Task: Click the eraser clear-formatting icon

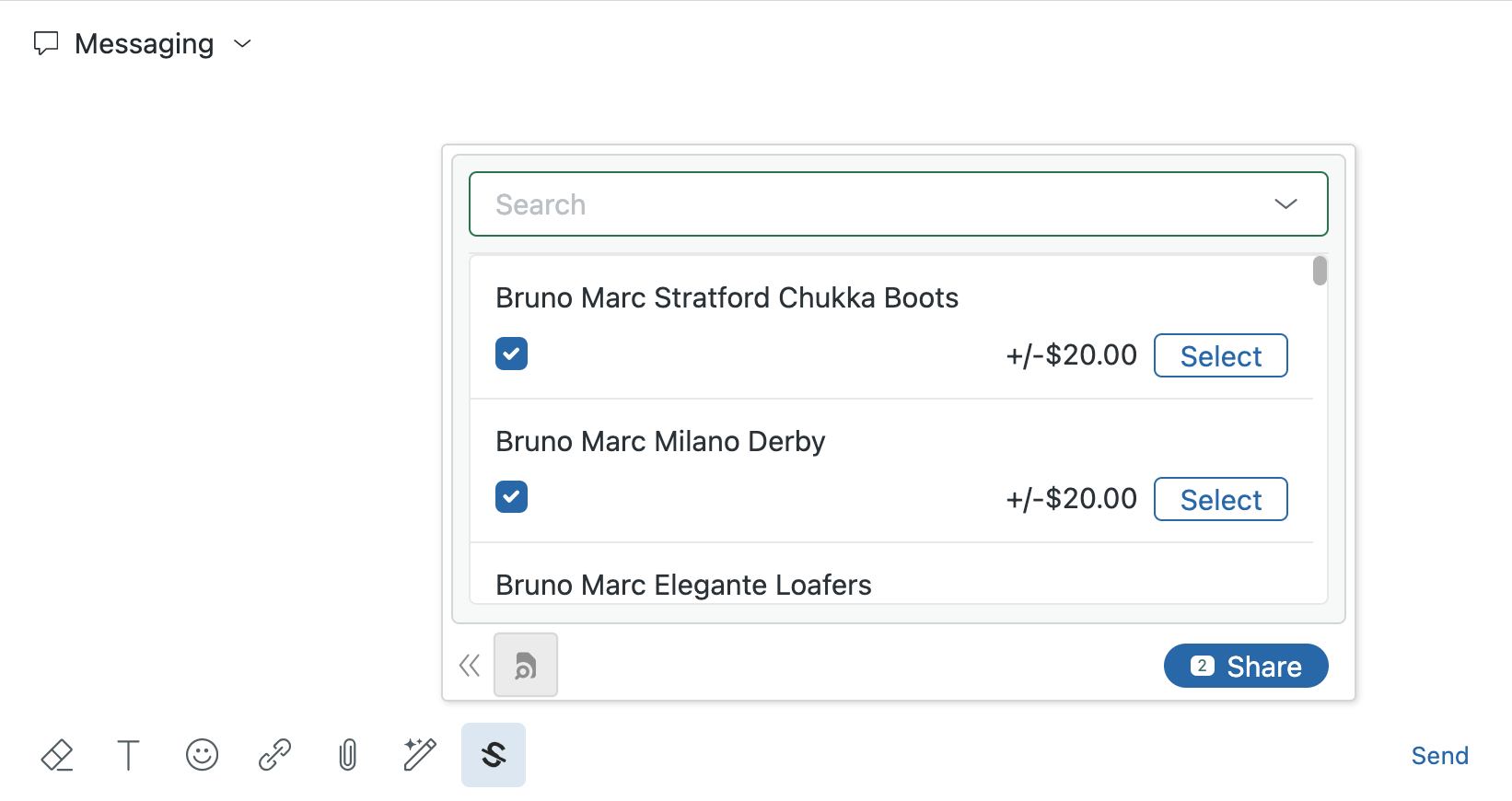Action: 57,755
